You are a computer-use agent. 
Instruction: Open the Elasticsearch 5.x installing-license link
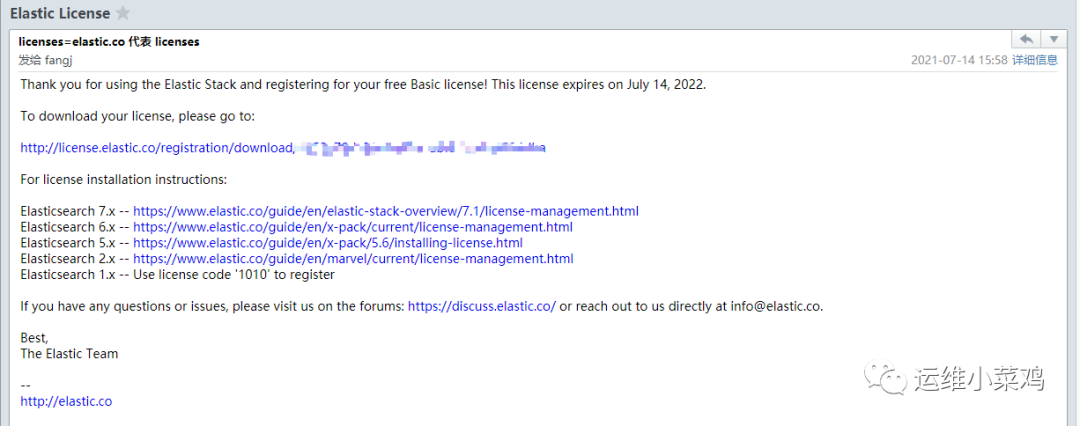[327, 243]
